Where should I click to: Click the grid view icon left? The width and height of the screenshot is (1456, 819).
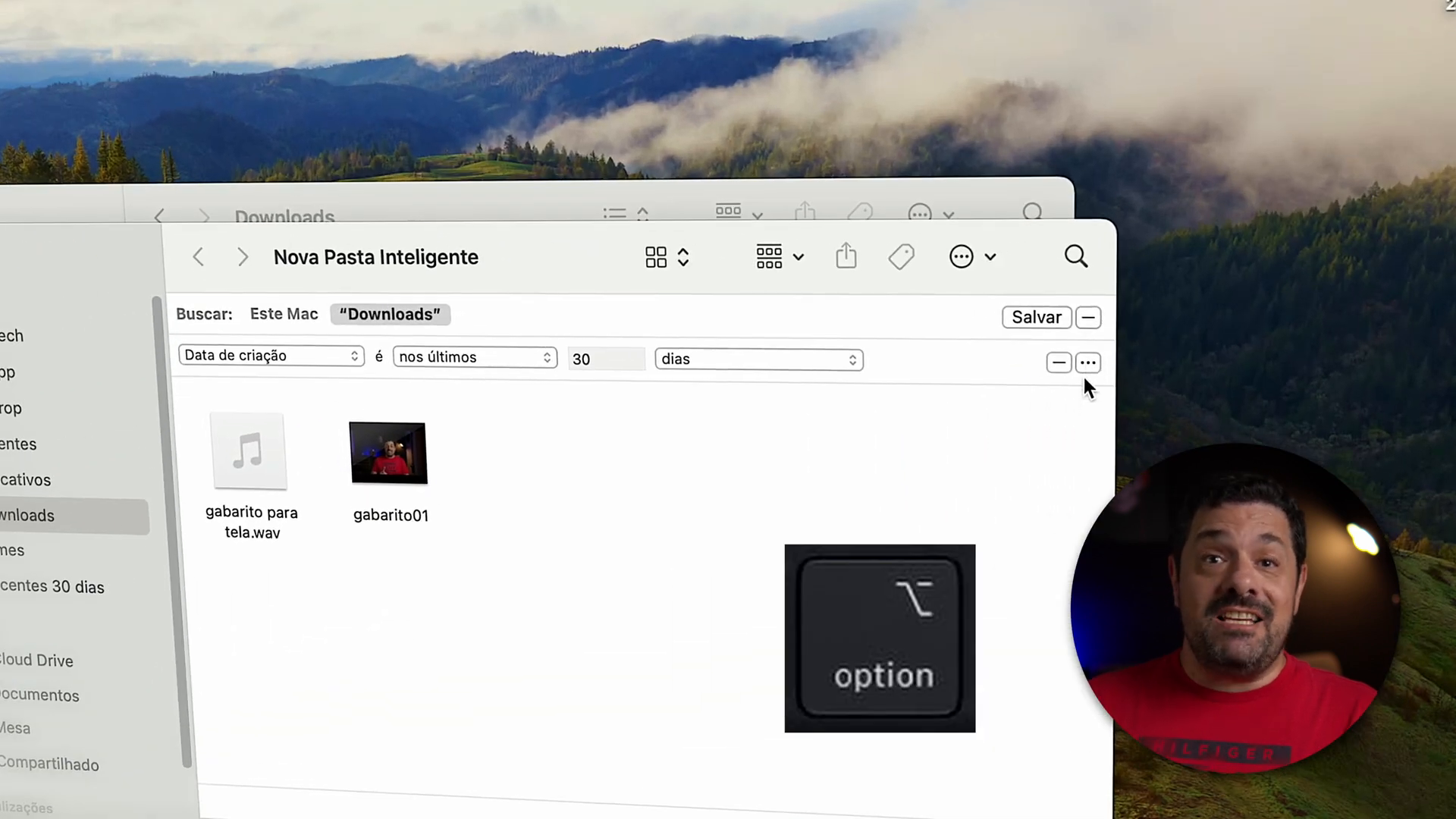point(655,257)
